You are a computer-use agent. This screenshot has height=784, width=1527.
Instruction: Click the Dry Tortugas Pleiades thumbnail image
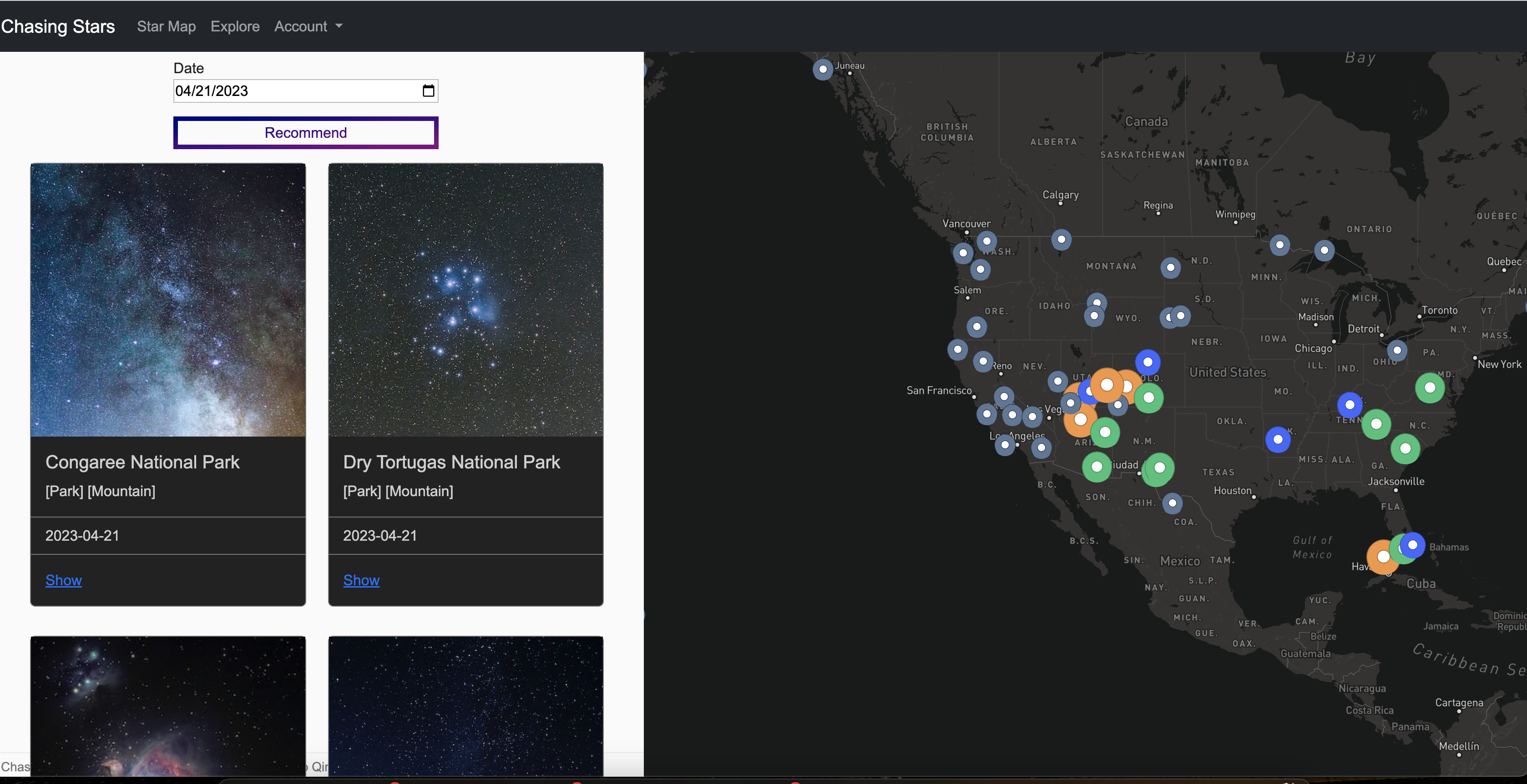click(x=465, y=300)
